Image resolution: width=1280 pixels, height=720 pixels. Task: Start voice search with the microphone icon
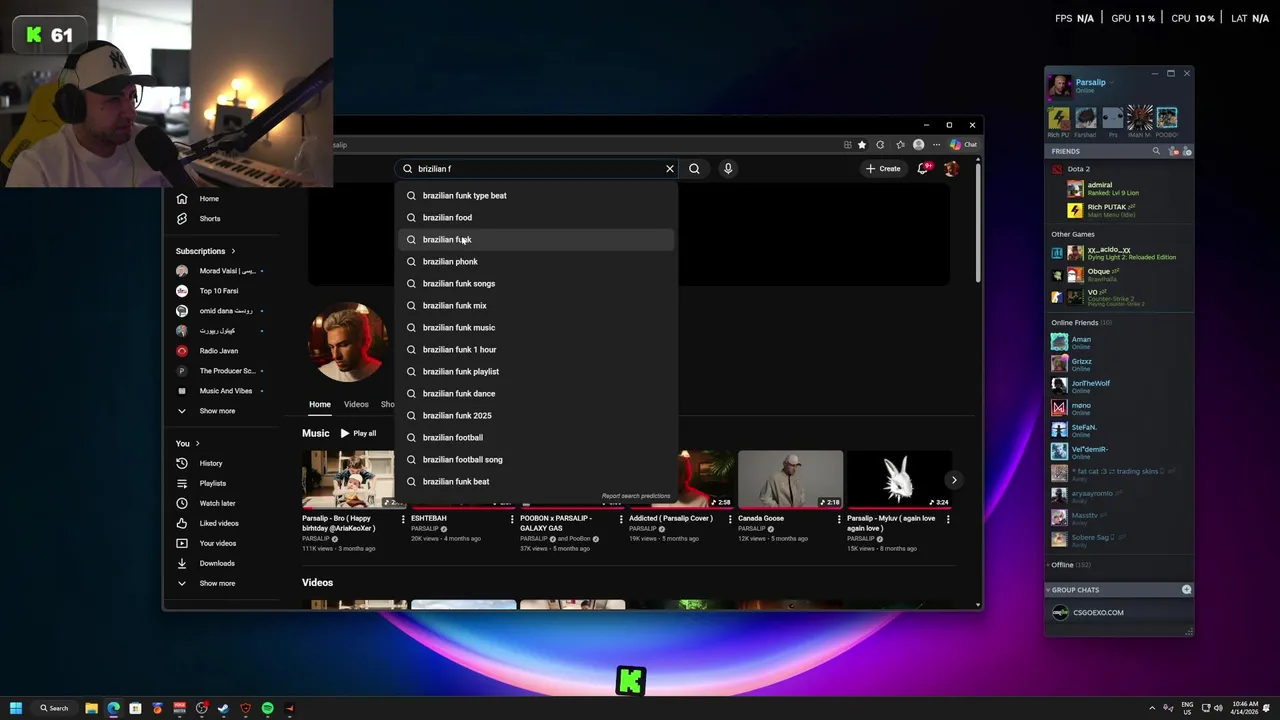point(728,169)
